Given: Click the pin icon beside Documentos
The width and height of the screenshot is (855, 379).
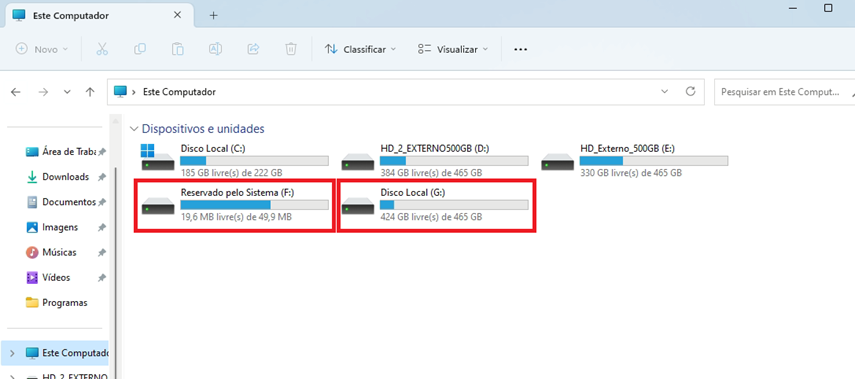Looking at the screenshot, I should [101, 202].
